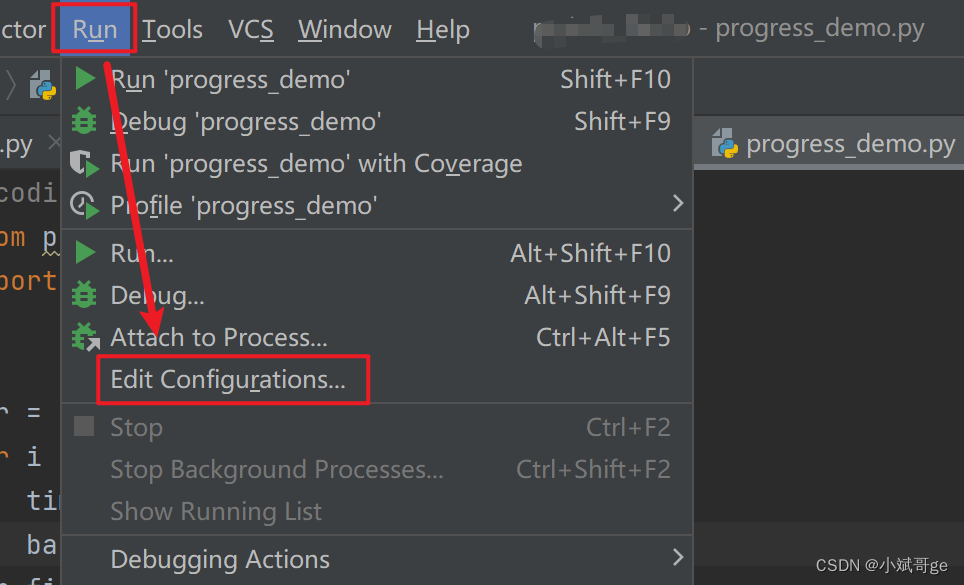Viewport: 964px width, 585px height.
Task: Click the green play icon beside Run...
Action: pos(86,253)
